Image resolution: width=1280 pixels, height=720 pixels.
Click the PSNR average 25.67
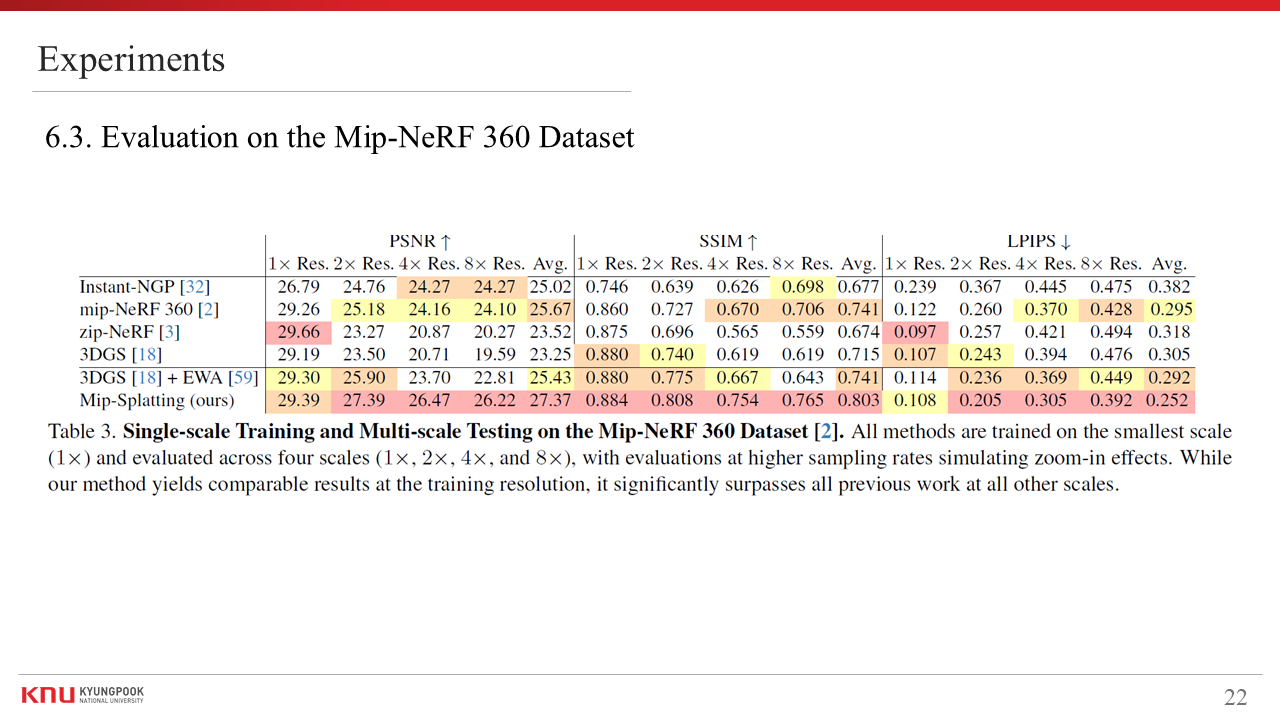click(x=550, y=310)
